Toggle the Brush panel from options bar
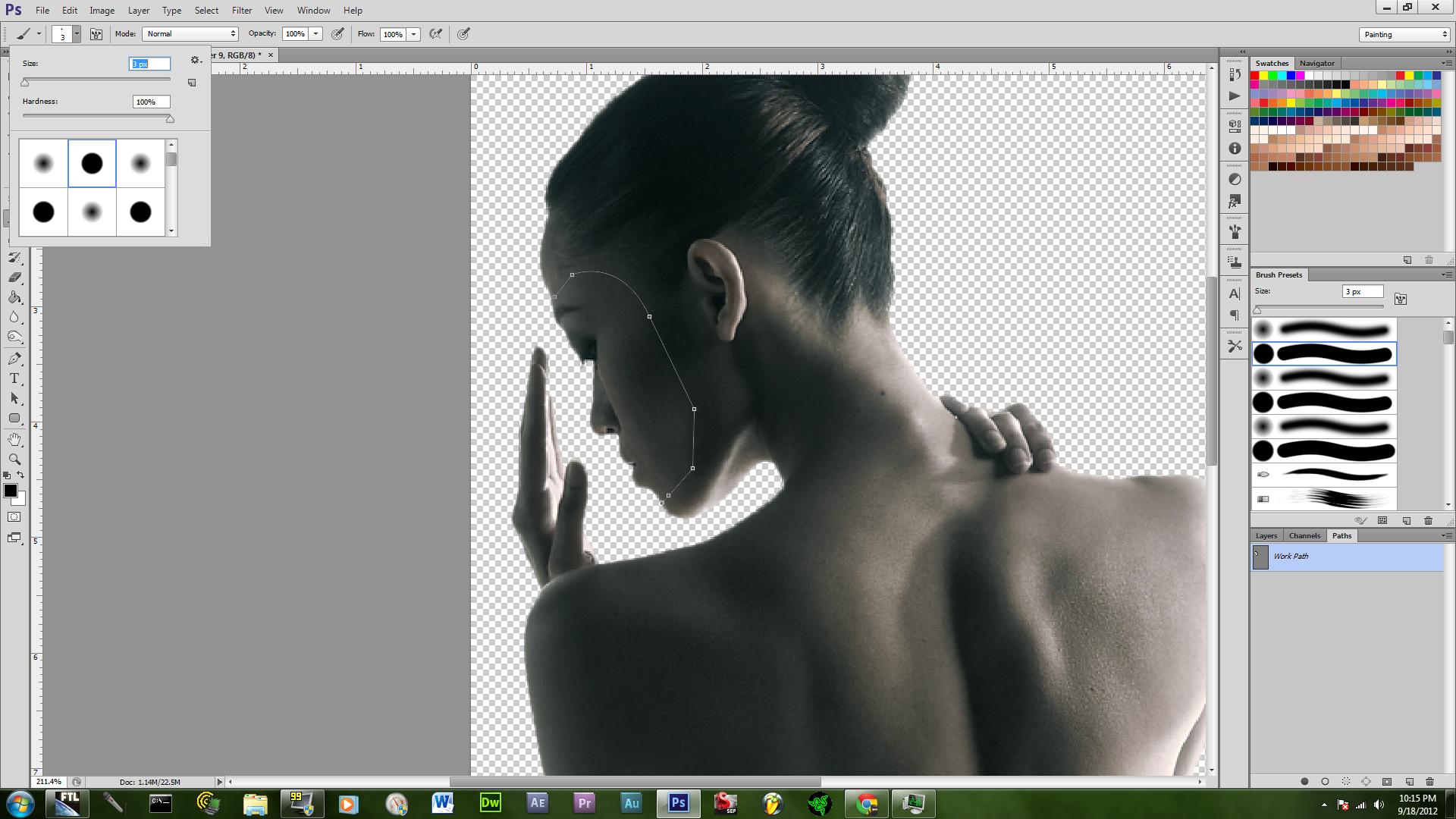Image resolution: width=1456 pixels, height=819 pixels. (x=96, y=34)
